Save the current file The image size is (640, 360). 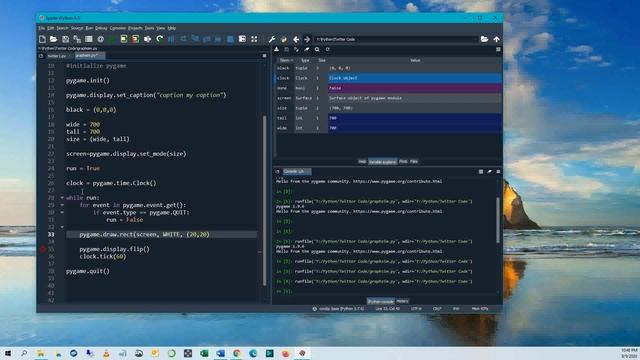(x=65, y=39)
